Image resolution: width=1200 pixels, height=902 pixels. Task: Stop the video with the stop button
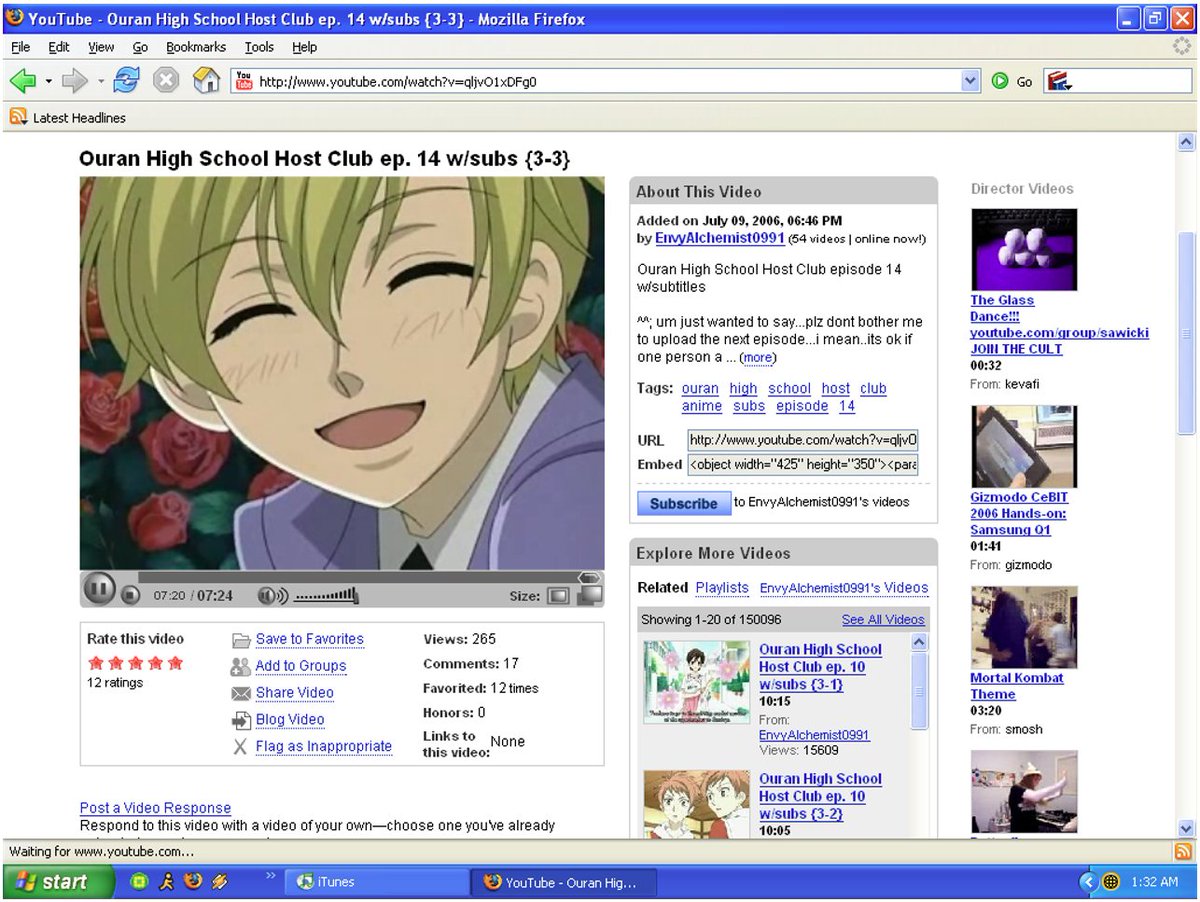click(x=130, y=595)
